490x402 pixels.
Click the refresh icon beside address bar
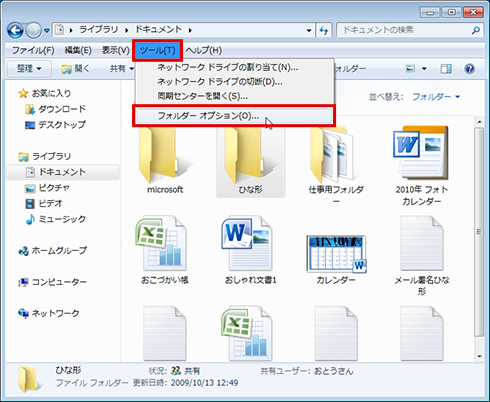coord(324,31)
